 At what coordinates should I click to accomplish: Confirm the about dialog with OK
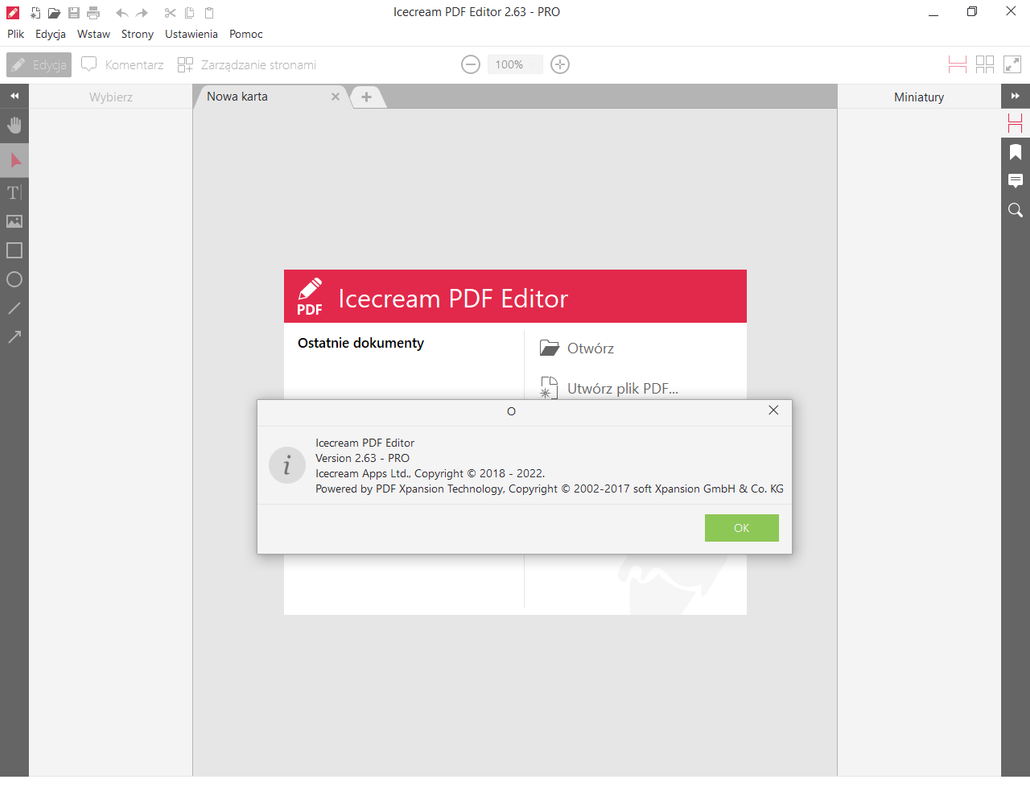tap(742, 528)
